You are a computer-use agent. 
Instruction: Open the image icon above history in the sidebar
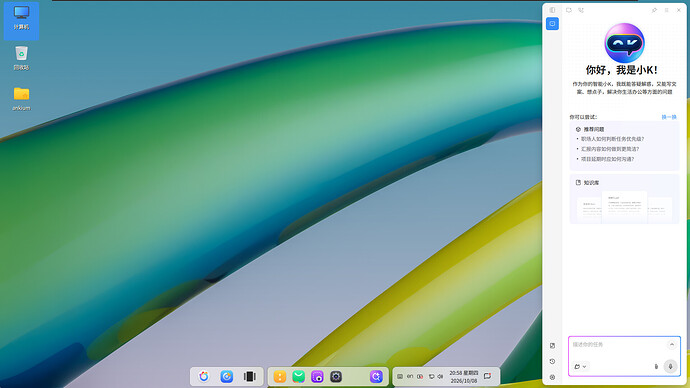(x=552, y=346)
